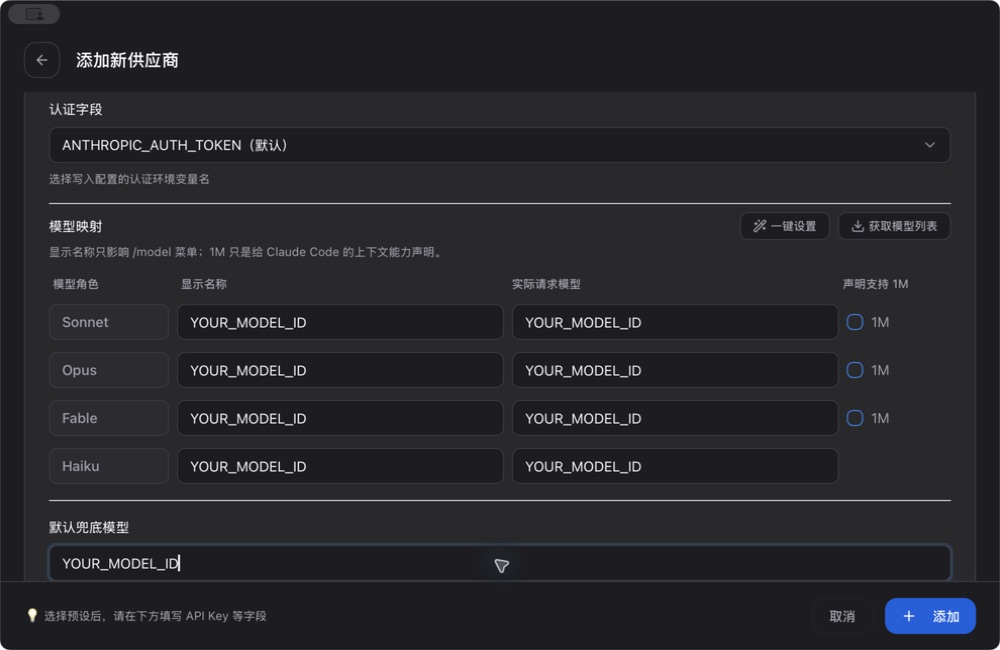Viewport: 1000px width, 650px height.
Task: Open the 认证字段 dropdown ANTHROPIC_AUTH_TOKEN
Action: click(x=499, y=145)
